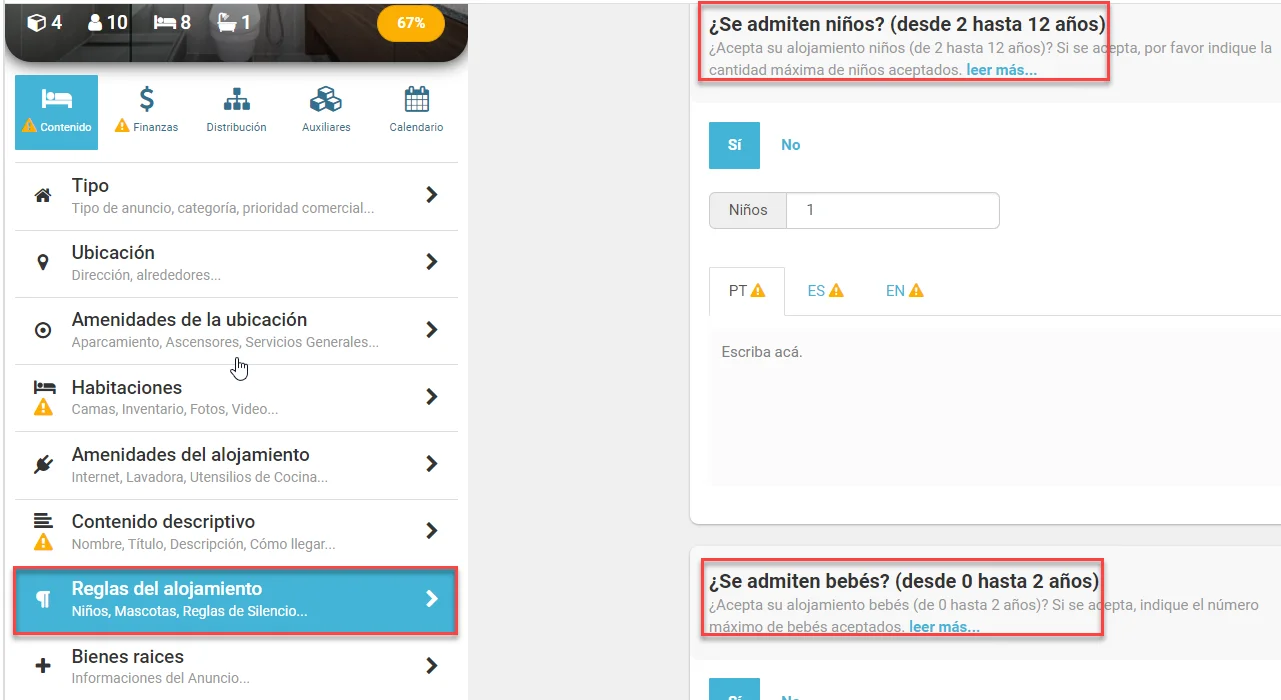
Task: Open Amenidades de la ubicación
Action: pos(236,330)
